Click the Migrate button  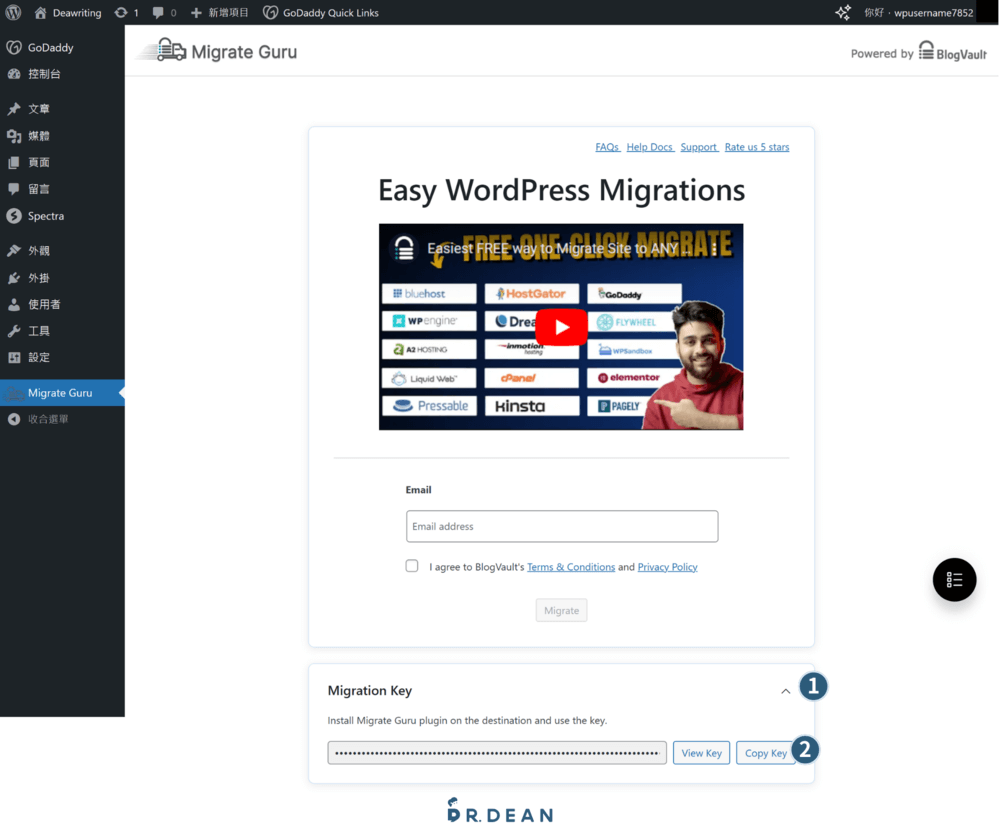coord(561,611)
